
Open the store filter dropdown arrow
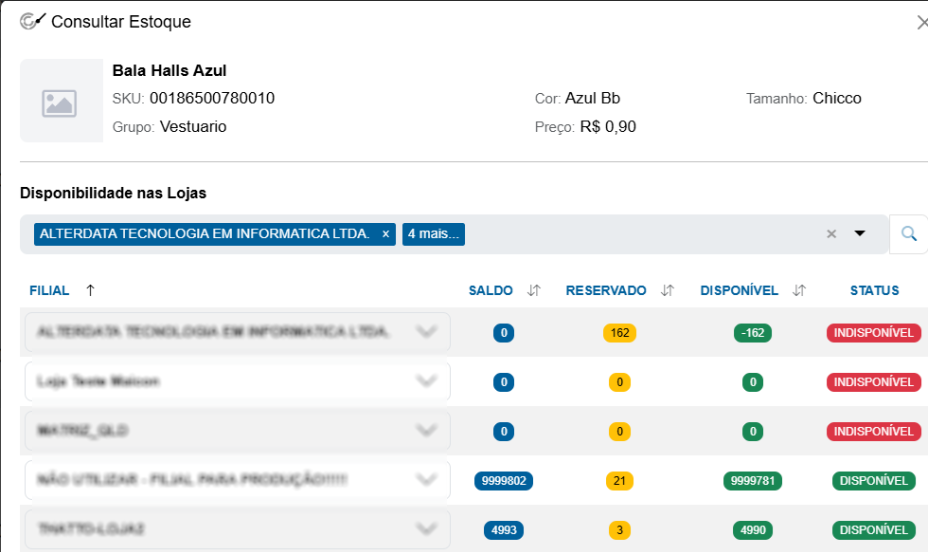tap(860, 233)
